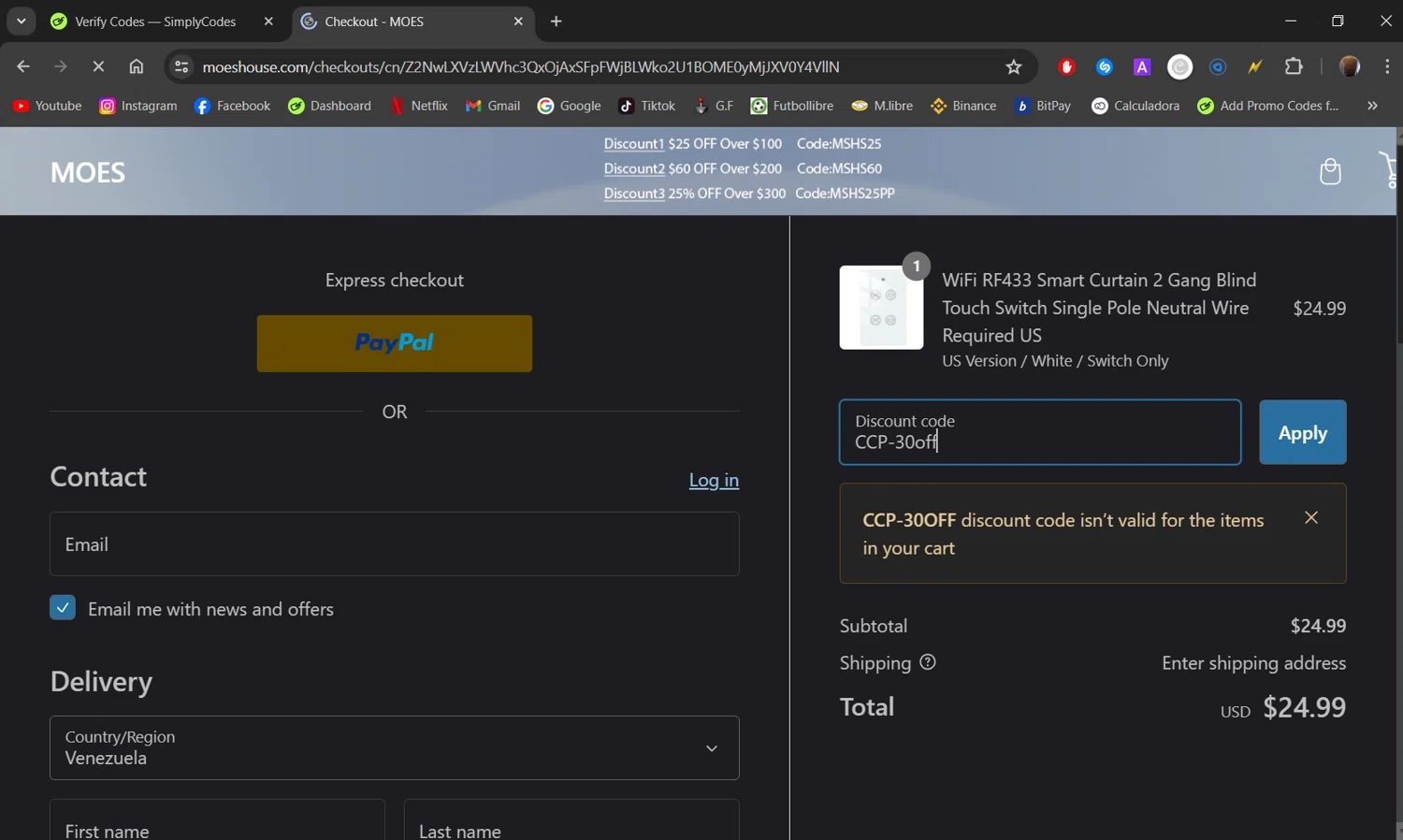Dismiss the invalid discount code message
The width and height of the screenshot is (1403, 840).
coord(1311,517)
